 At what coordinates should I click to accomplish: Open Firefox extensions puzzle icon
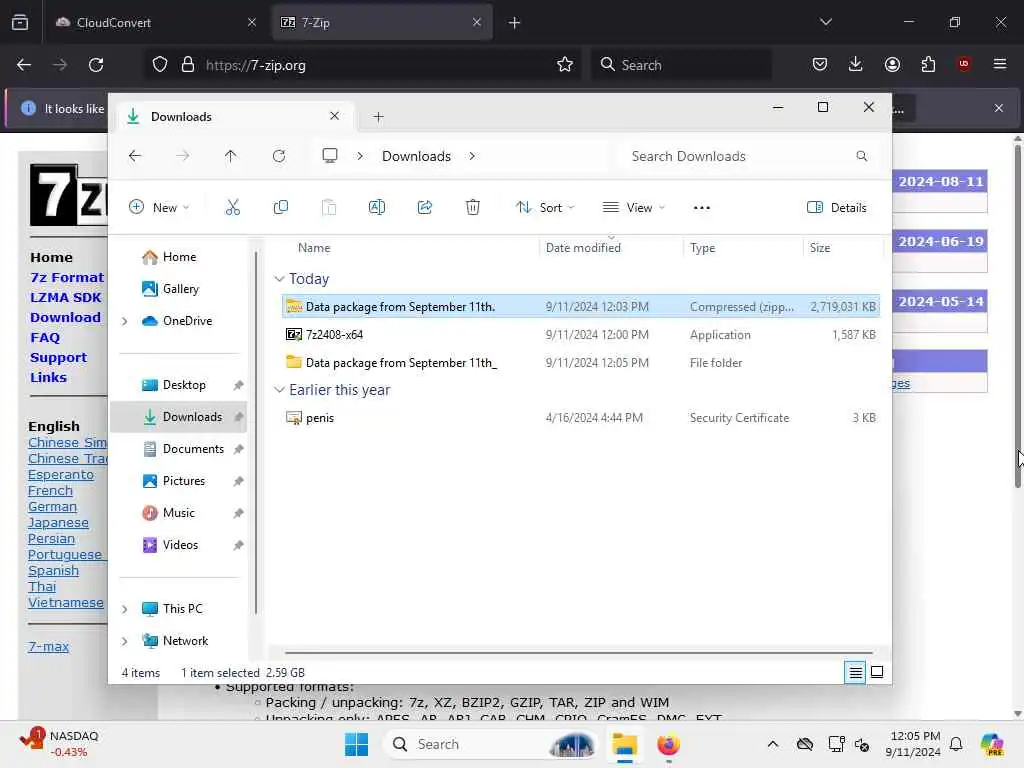point(928,64)
